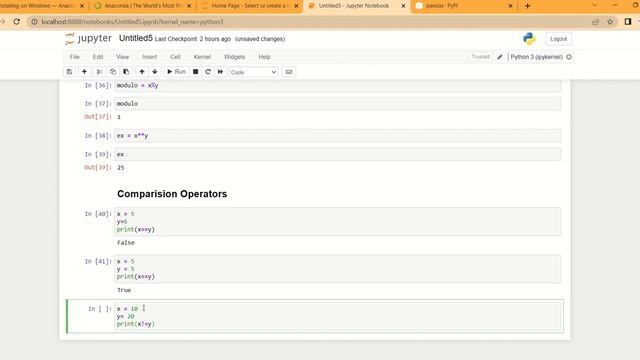Viewport: 640px width, 360px height.
Task: Move selected cell up with the arrow icon
Action: 142,72
